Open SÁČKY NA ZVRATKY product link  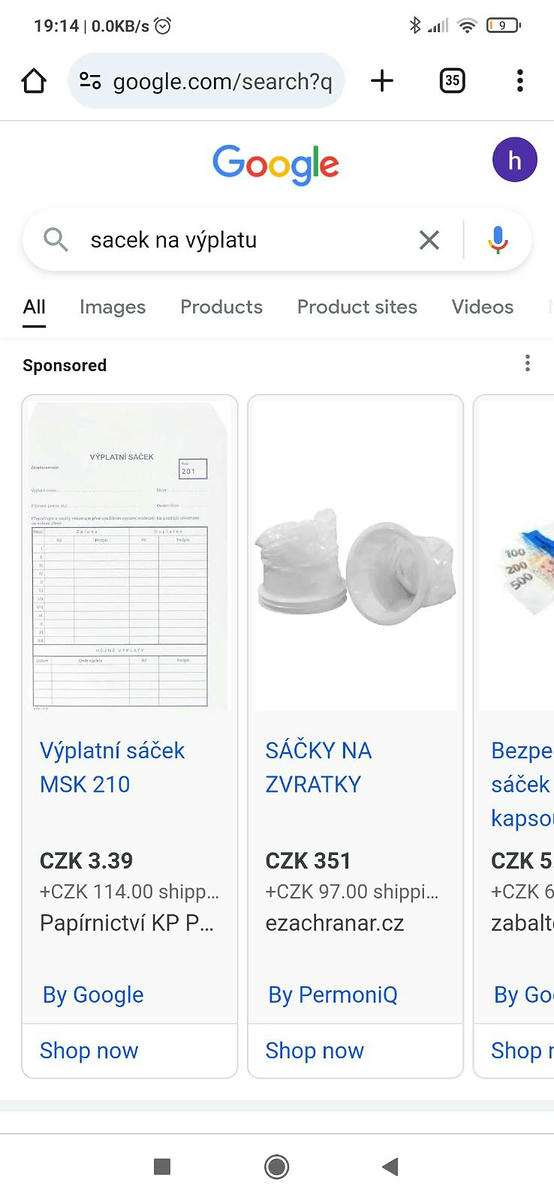point(318,767)
